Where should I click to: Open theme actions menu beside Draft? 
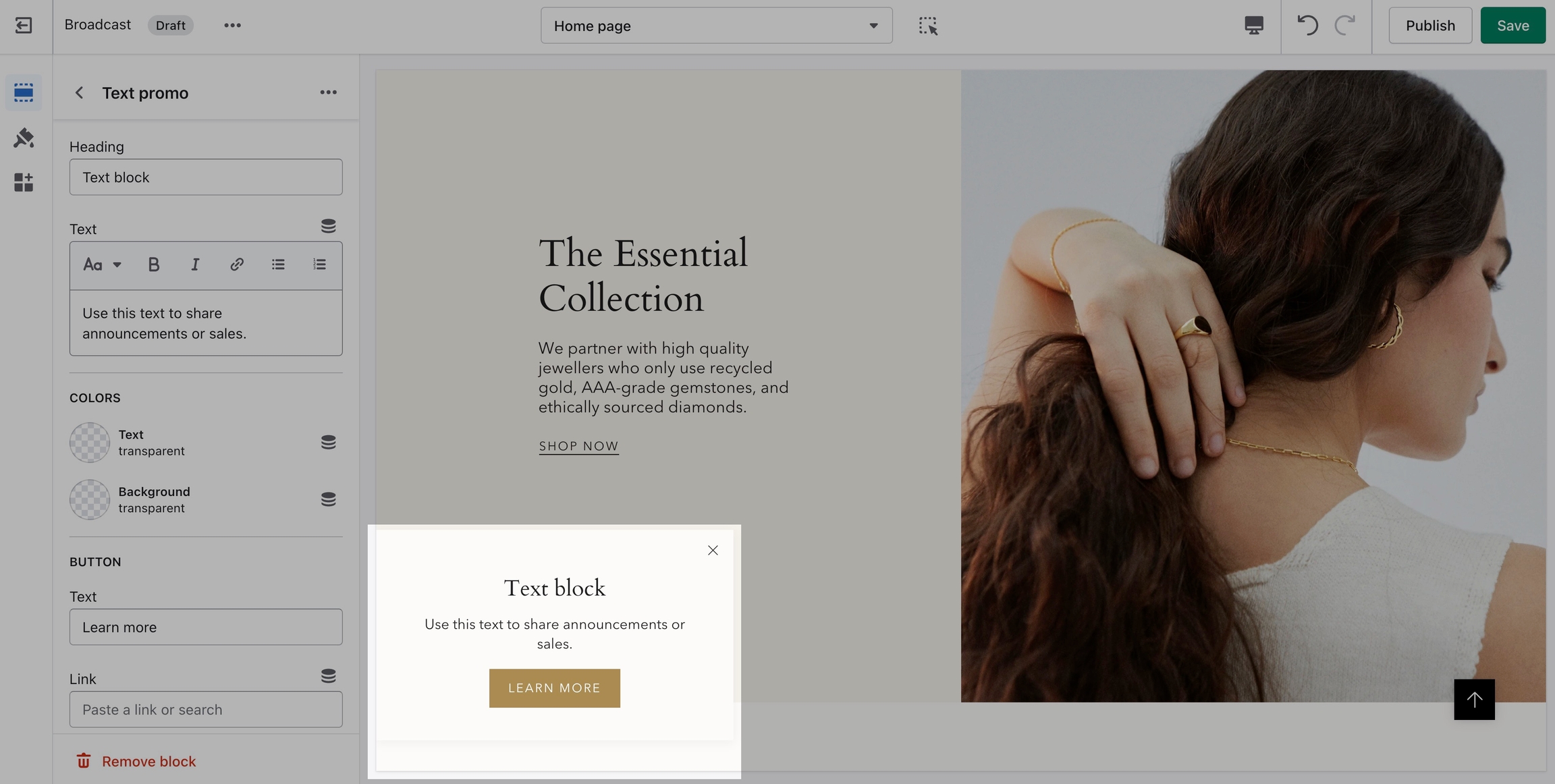pyautogui.click(x=232, y=26)
